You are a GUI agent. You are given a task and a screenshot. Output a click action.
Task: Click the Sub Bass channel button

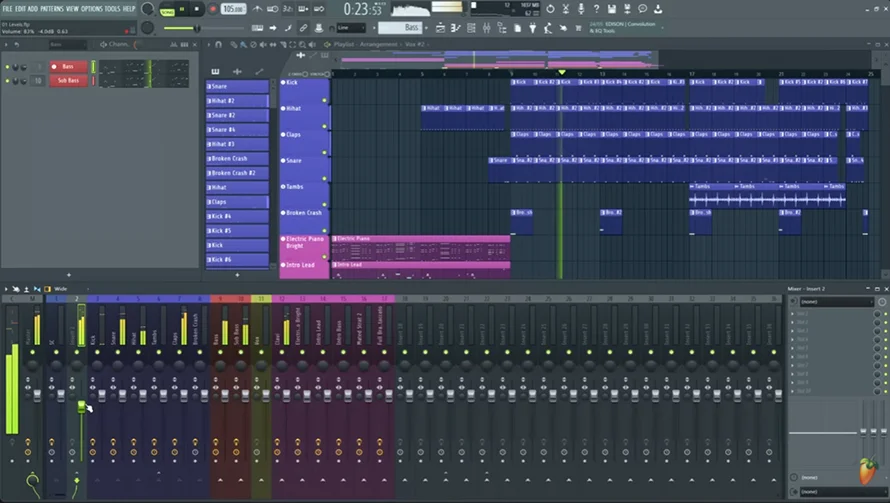pyautogui.click(x=69, y=81)
